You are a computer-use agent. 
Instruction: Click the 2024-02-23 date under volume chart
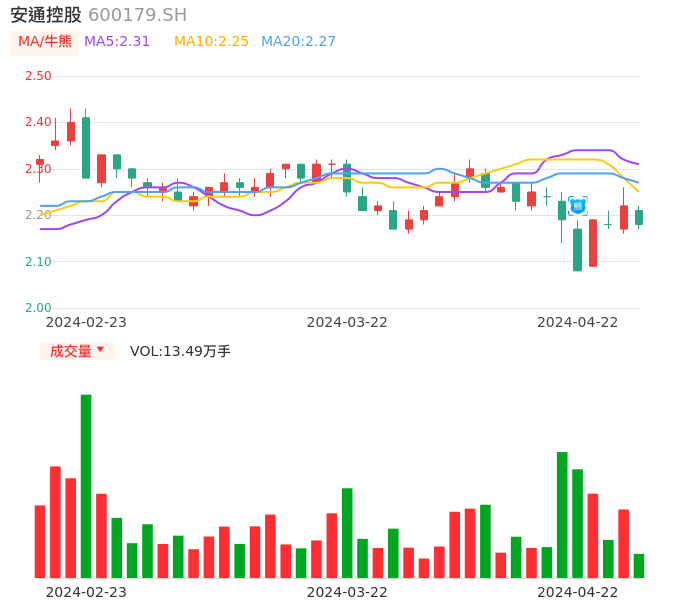86,591
